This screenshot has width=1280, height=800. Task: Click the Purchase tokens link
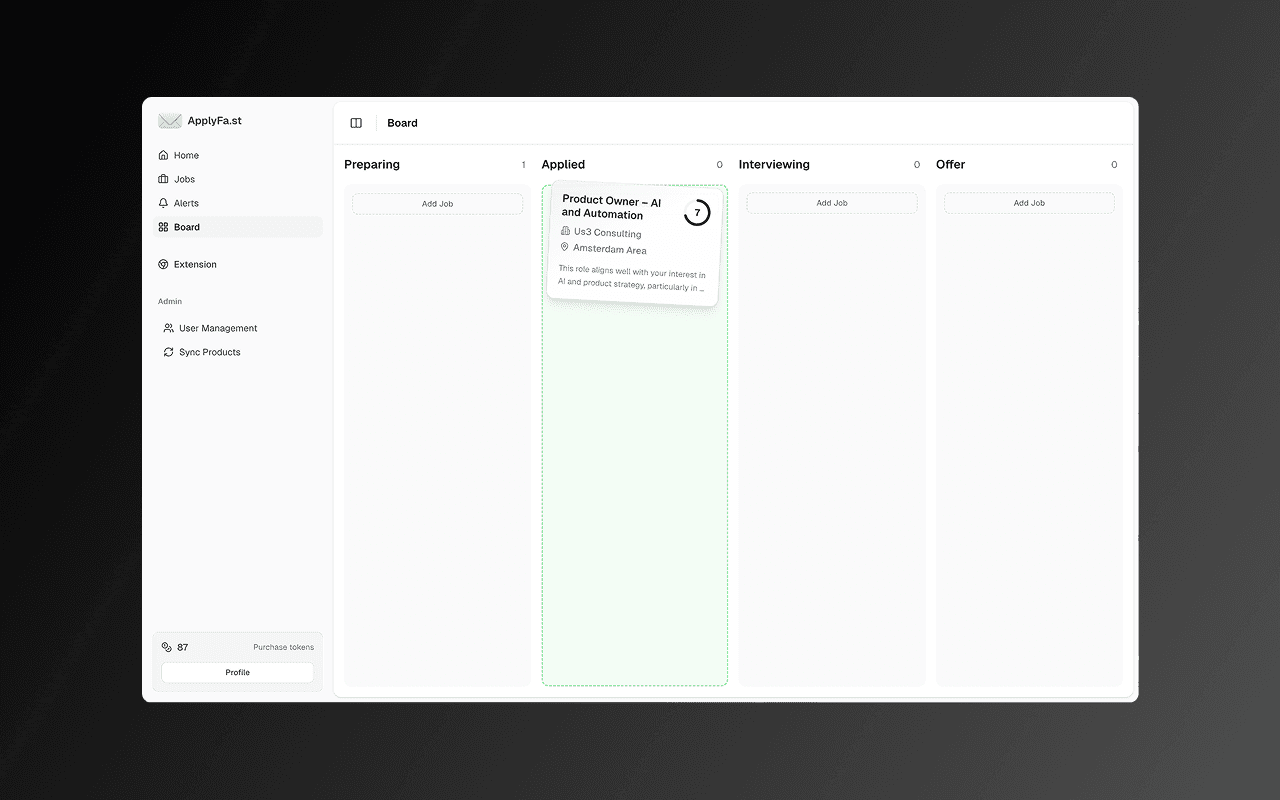(x=283, y=647)
